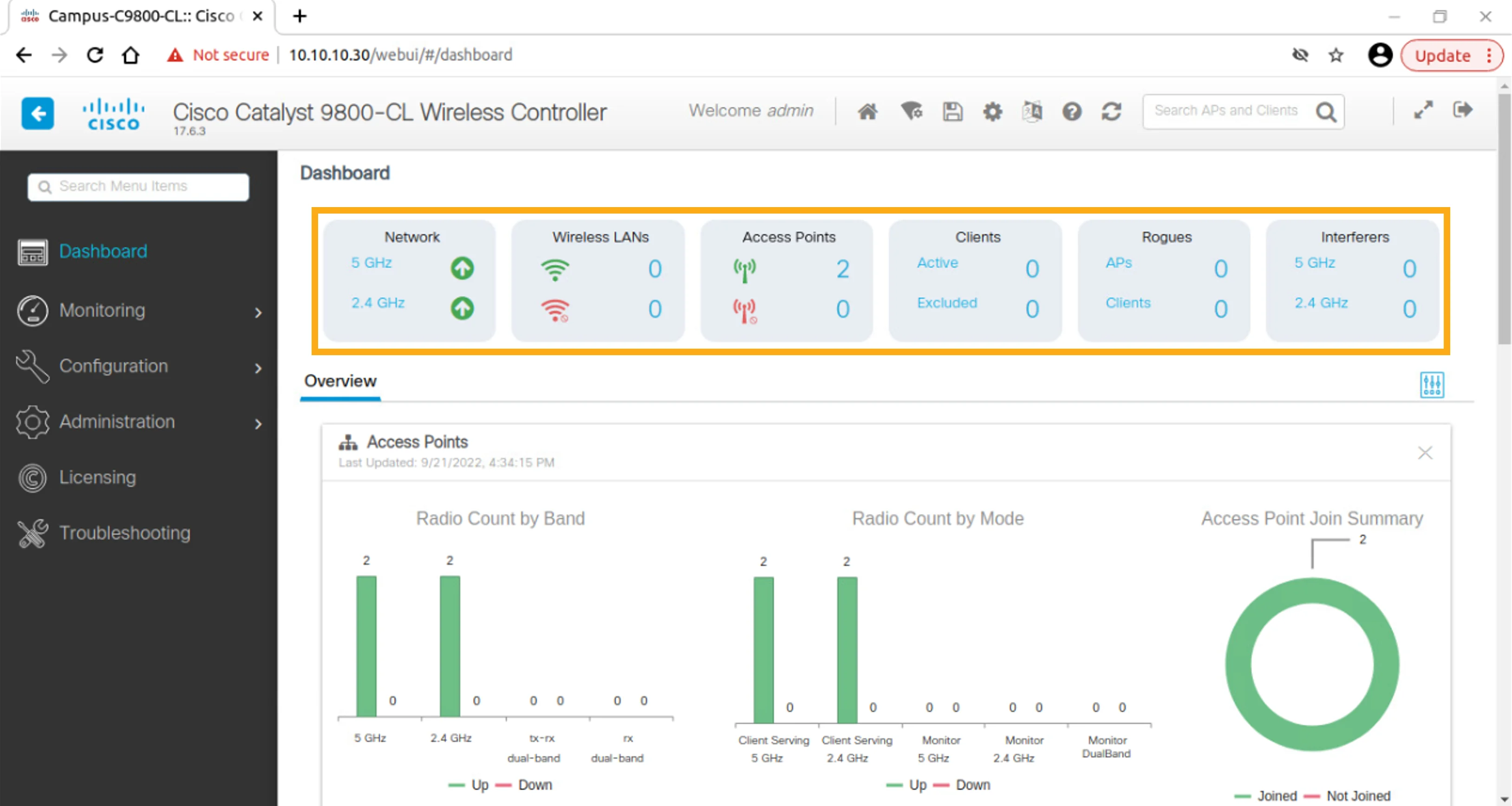Click the home icon in controller header
Image resolution: width=1512 pixels, height=806 pixels.
867,111
